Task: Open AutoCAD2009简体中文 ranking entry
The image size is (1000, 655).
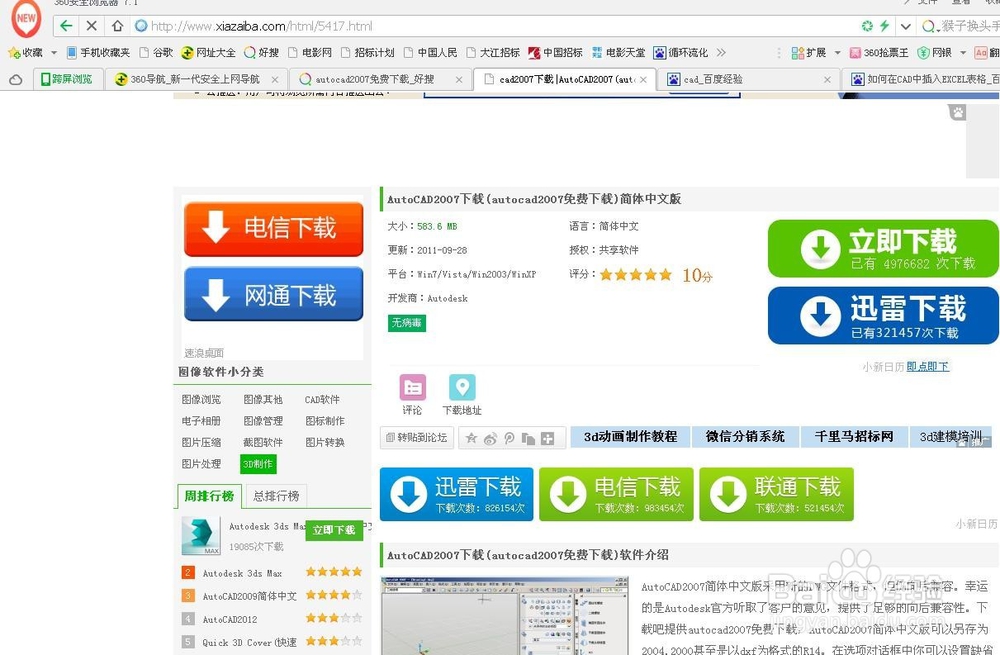Action: point(249,596)
